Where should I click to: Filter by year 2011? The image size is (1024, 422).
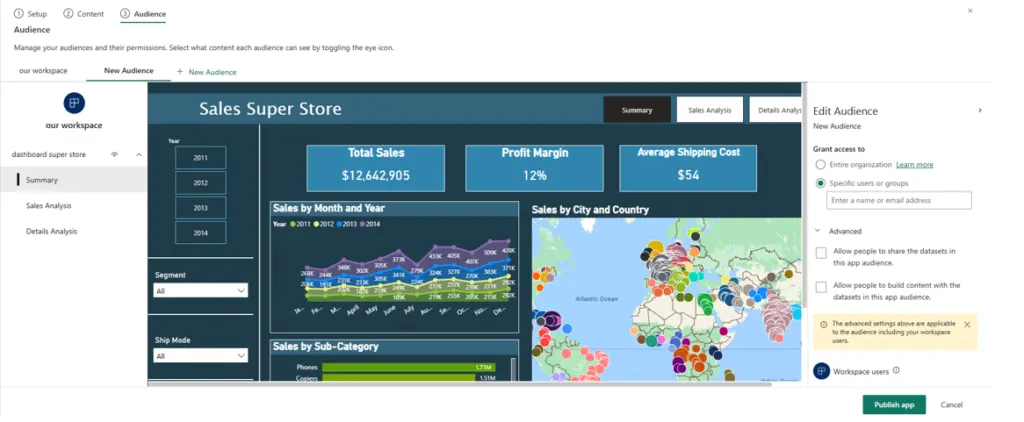(x=200, y=157)
